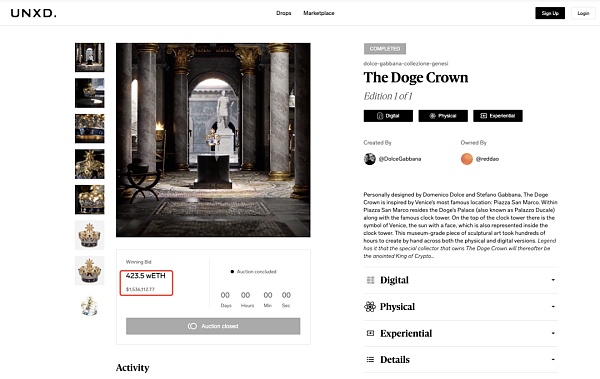The image size is (600, 379).
Task: Click the Login button
Action: (583, 13)
